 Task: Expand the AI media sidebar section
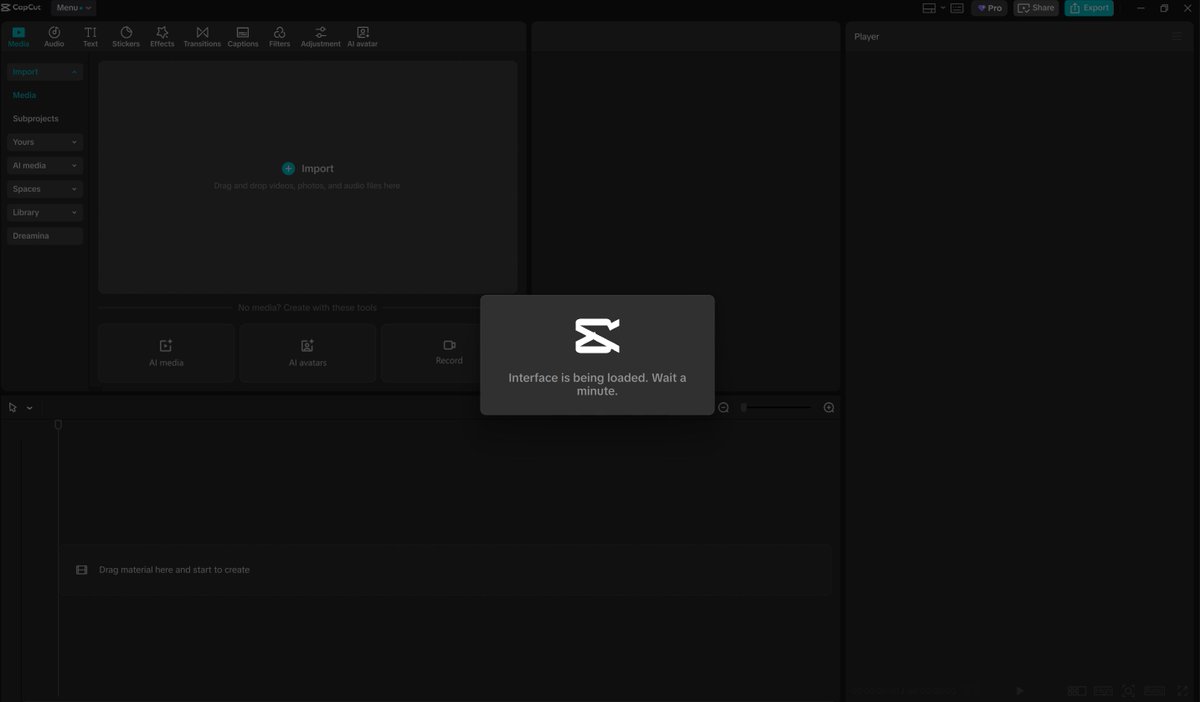[x=45, y=165]
